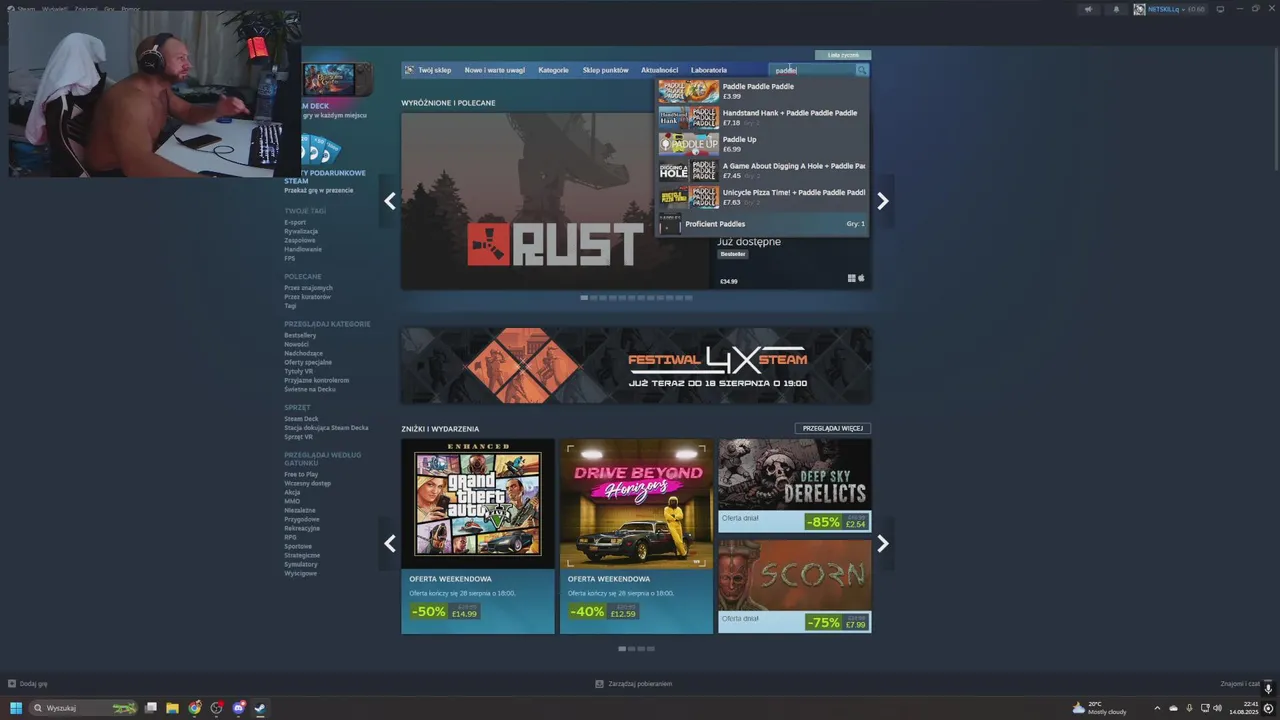The image size is (1280, 720).
Task: Open the 'Festiwal 4X Steam' banner
Action: coord(636,365)
